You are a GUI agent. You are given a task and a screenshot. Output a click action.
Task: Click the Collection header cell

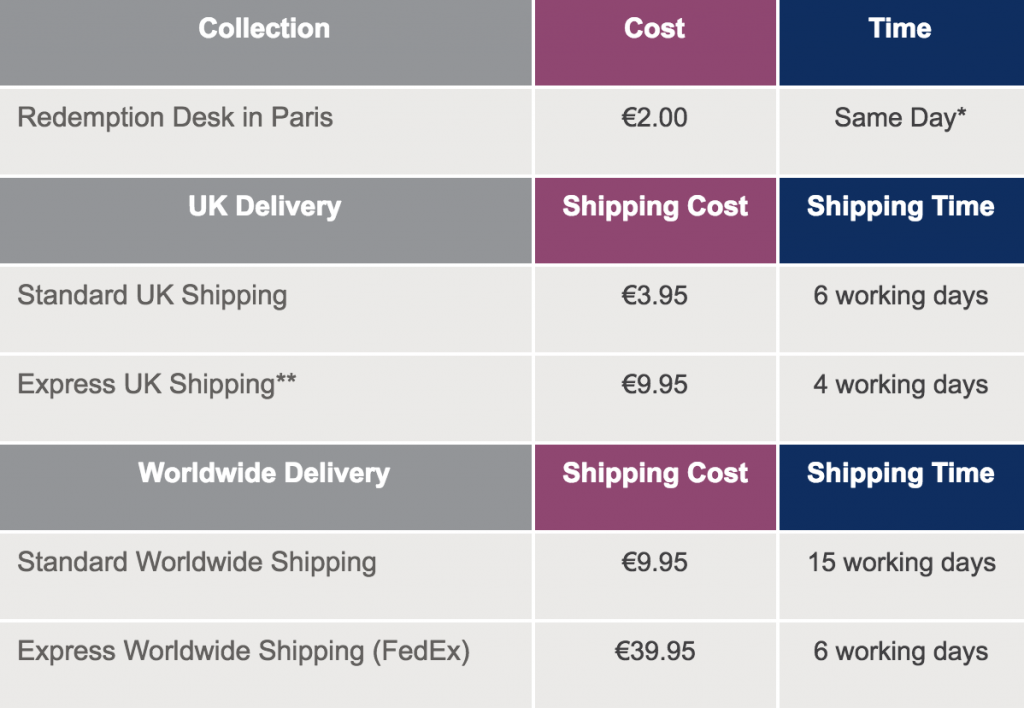pos(266,42)
